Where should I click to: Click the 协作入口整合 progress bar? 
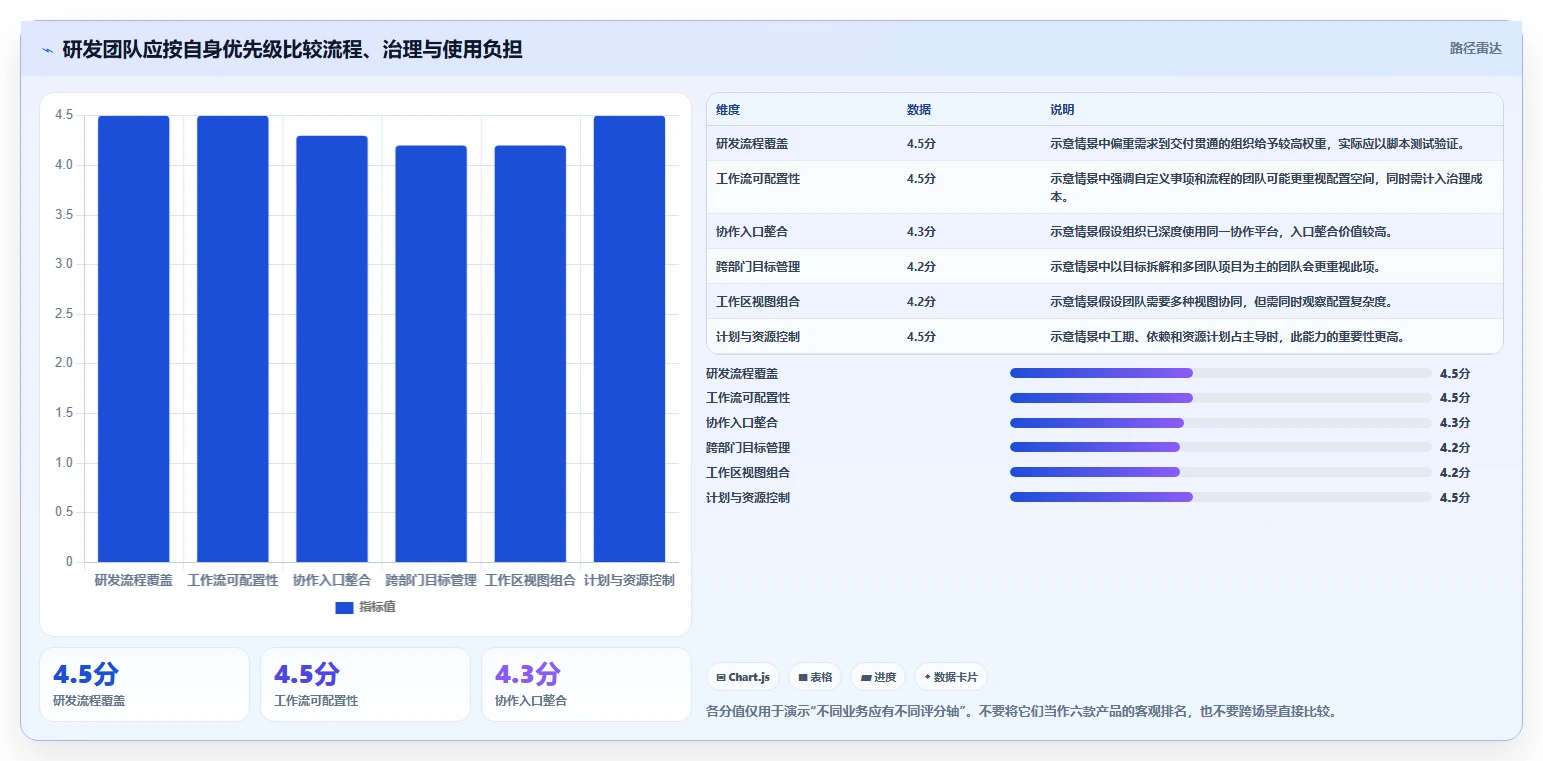pos(1220,423)
